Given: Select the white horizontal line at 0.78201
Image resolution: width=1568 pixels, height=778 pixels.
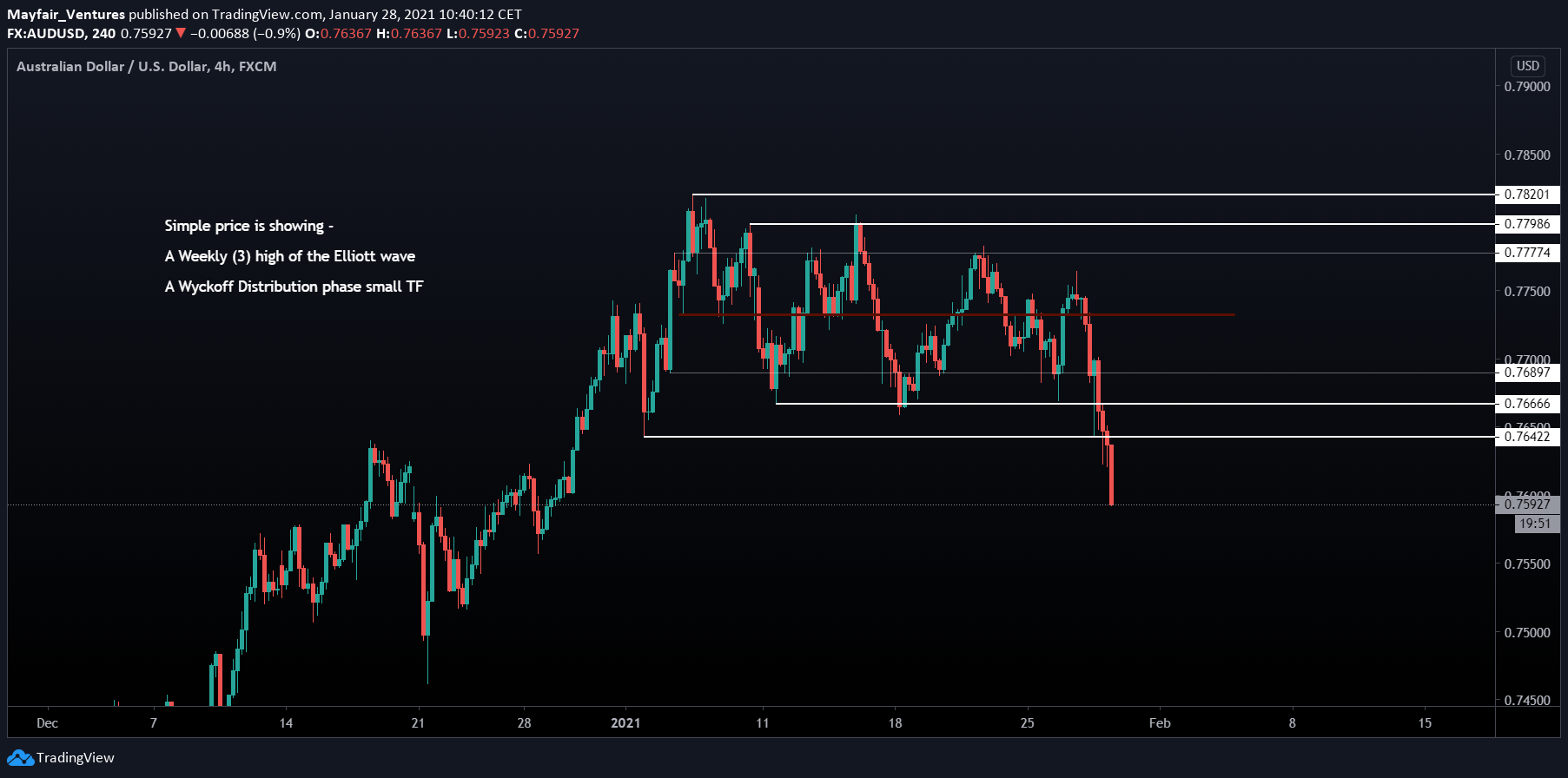Looking at the screenshot, I should point(1093,194).
